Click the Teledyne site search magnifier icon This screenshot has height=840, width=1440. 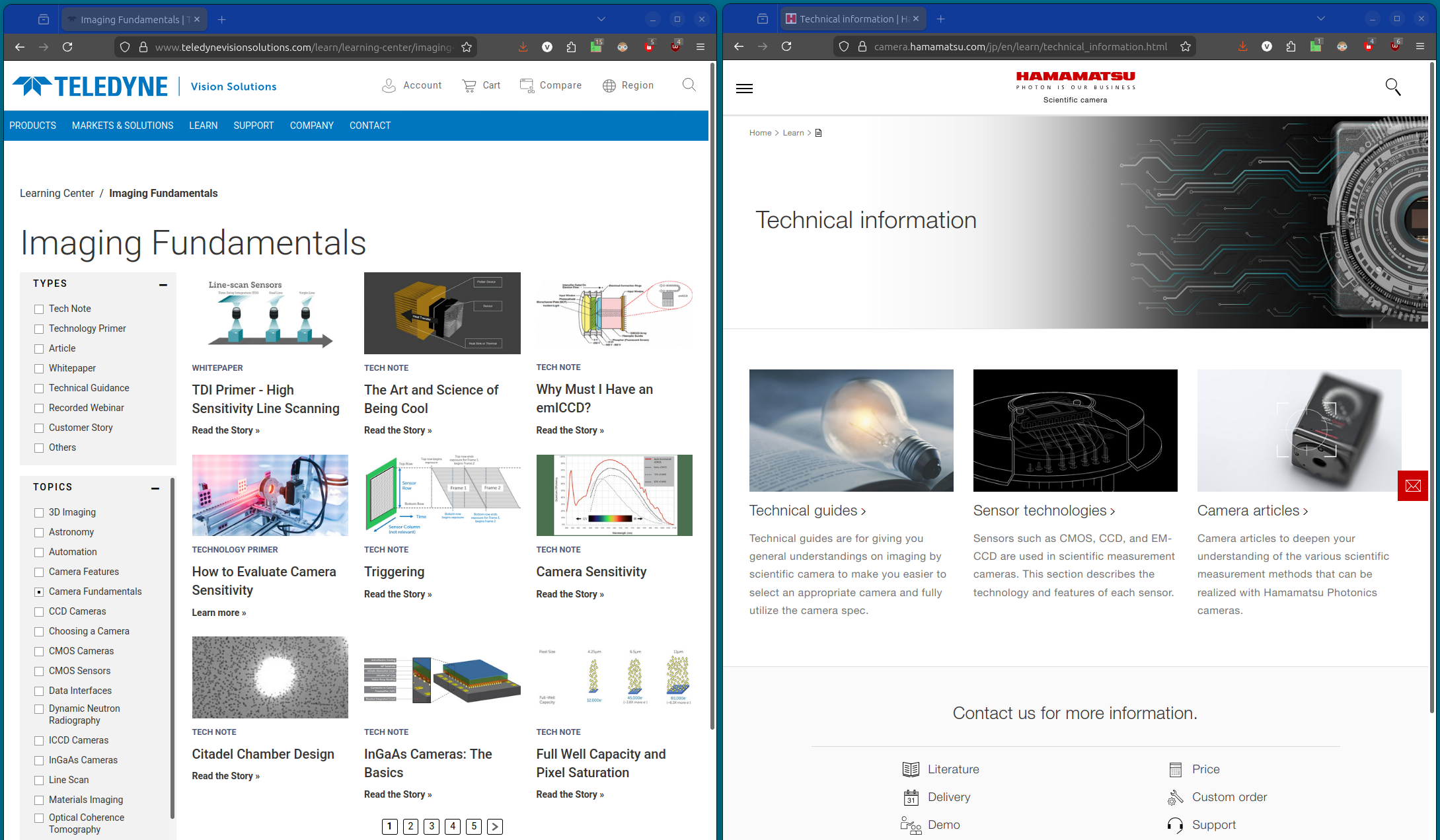click(x=689, y=85)
